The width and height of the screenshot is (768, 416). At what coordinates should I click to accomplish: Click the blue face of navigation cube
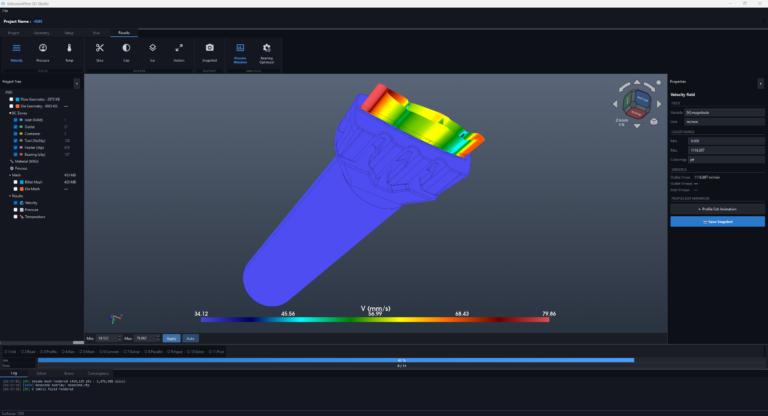point(642,99)
